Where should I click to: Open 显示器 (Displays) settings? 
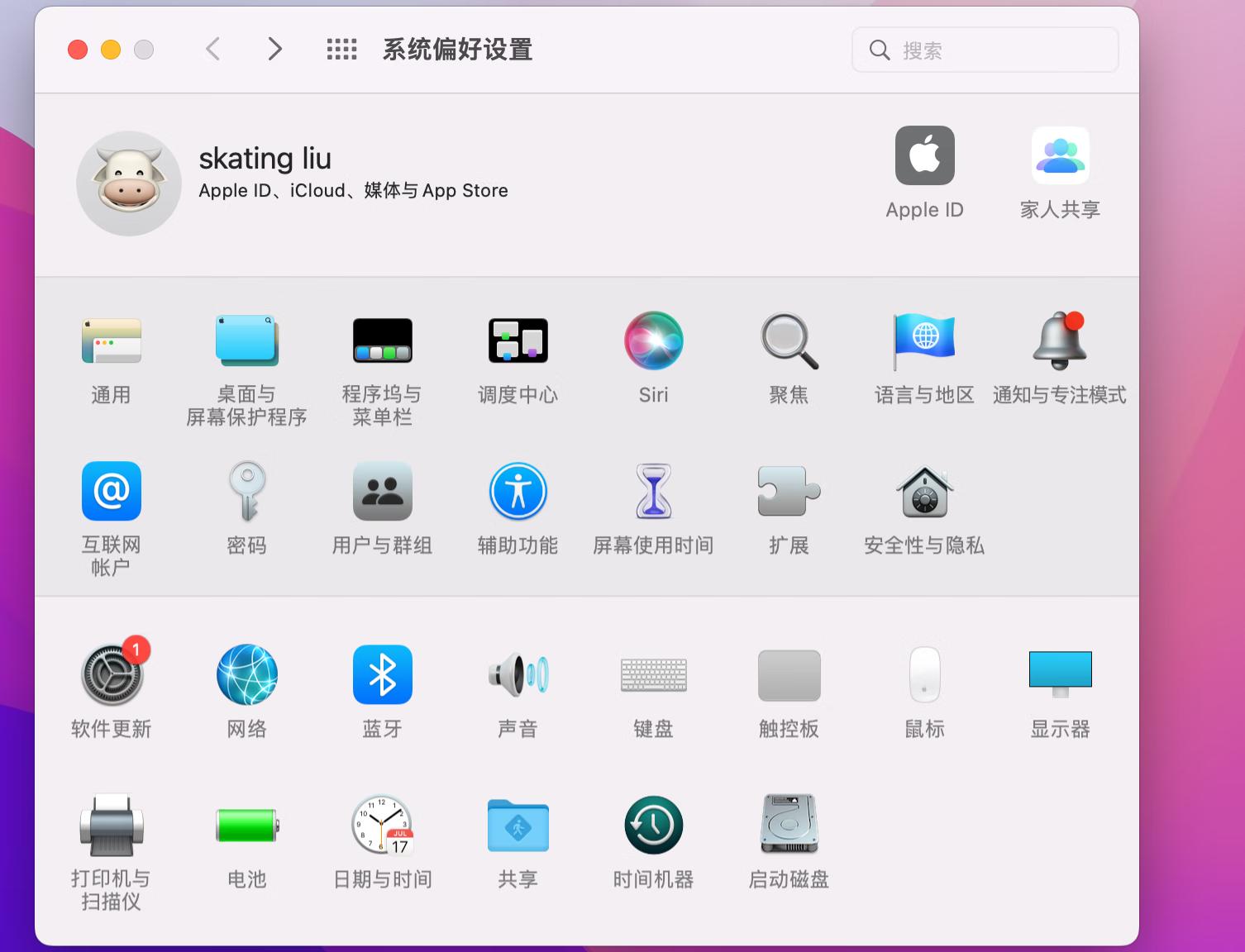pyautogui.click(x=1060, y=674)
